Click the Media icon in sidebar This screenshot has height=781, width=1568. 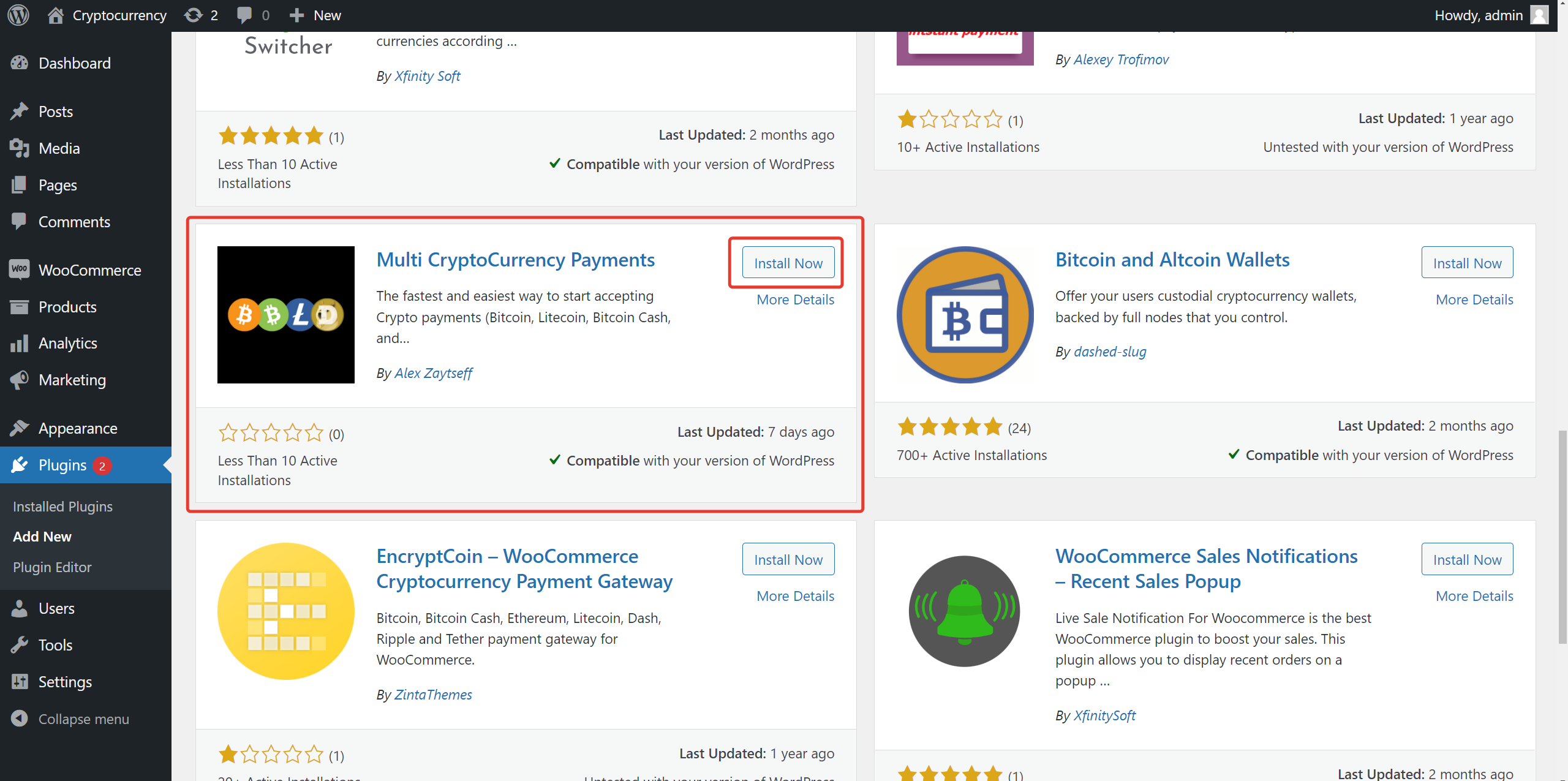click(x=20, y=148)
